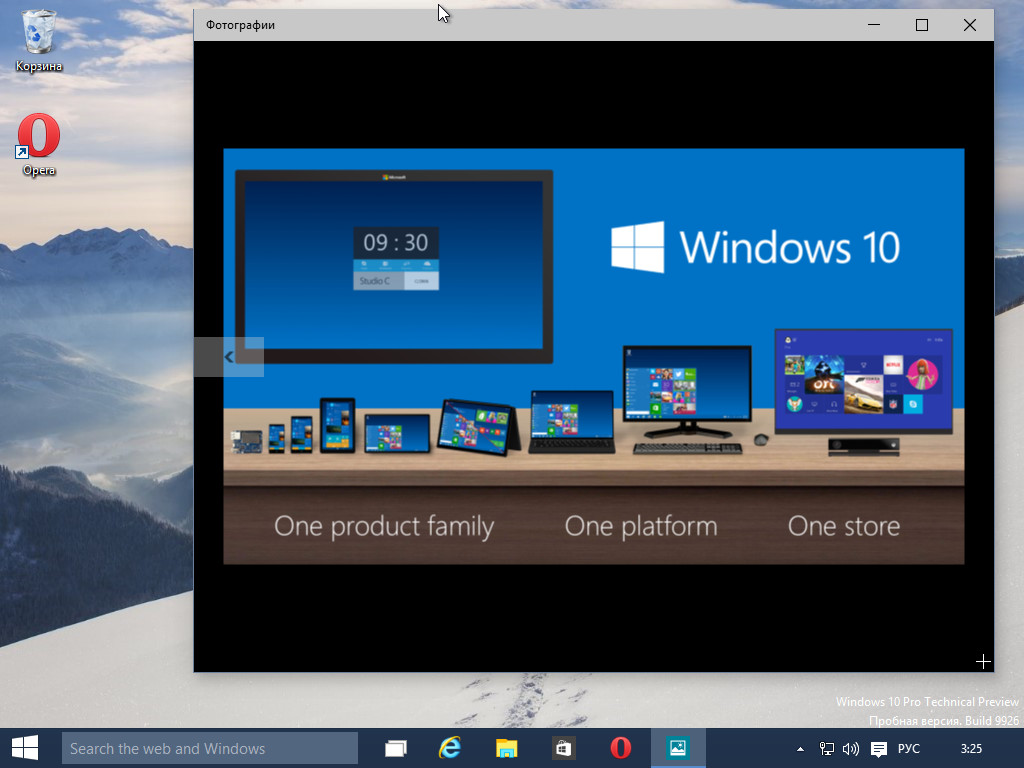Show hidden tray icons arrow
This screenshot has height=768, width=1024.
coord(800,749)
